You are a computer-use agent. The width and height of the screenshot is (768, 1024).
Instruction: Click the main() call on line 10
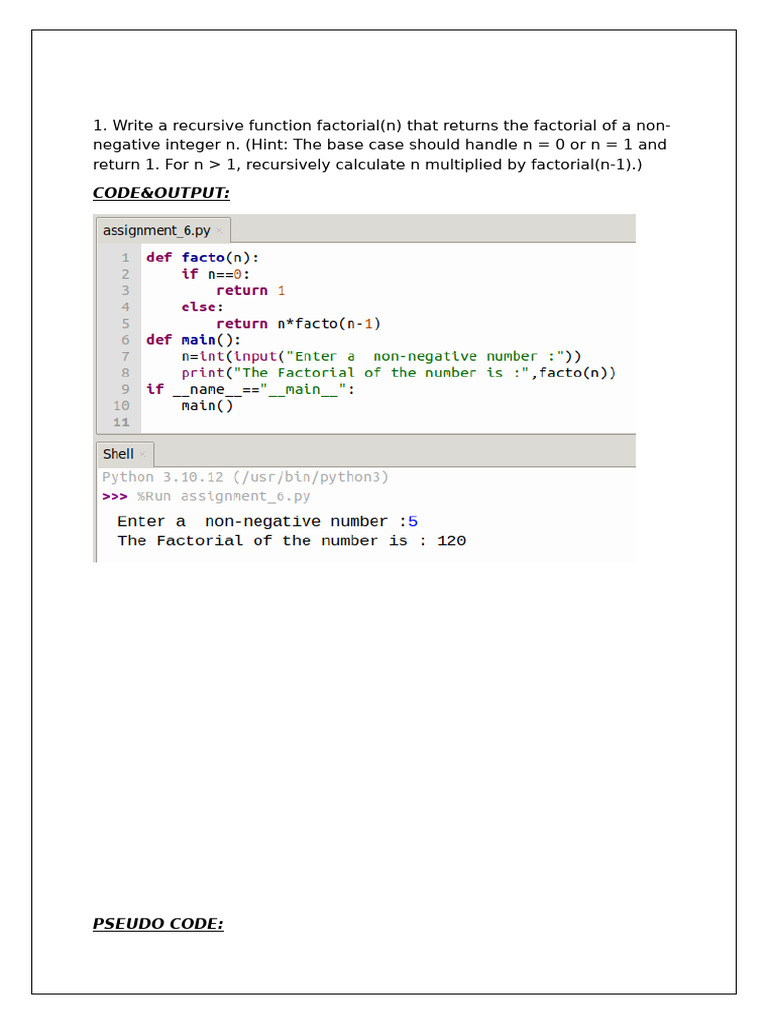click(207, 406)
